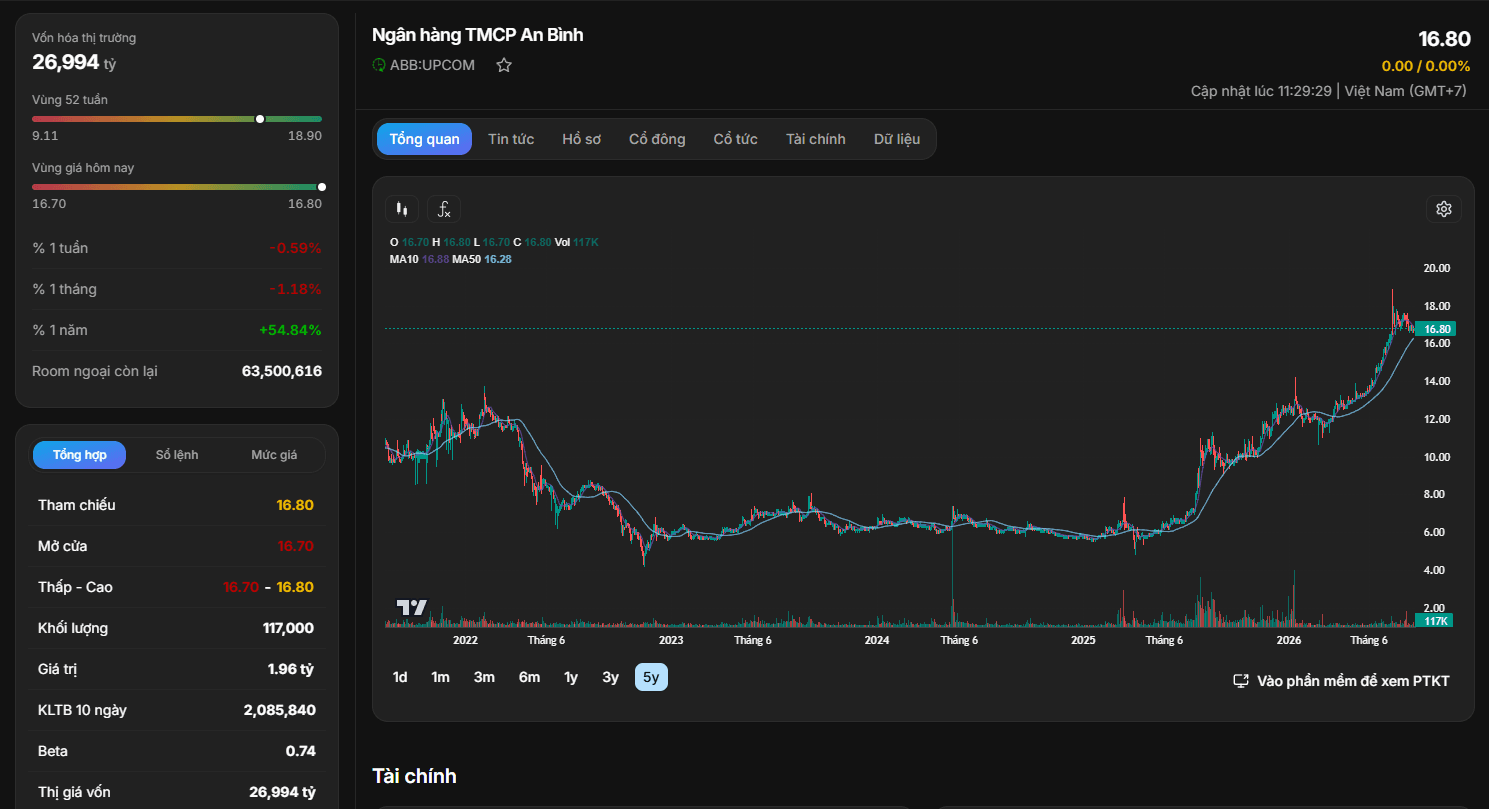Open the Hồ sơ tab
The height and width of the screenshot is (809, 1489).
(581, 139)
